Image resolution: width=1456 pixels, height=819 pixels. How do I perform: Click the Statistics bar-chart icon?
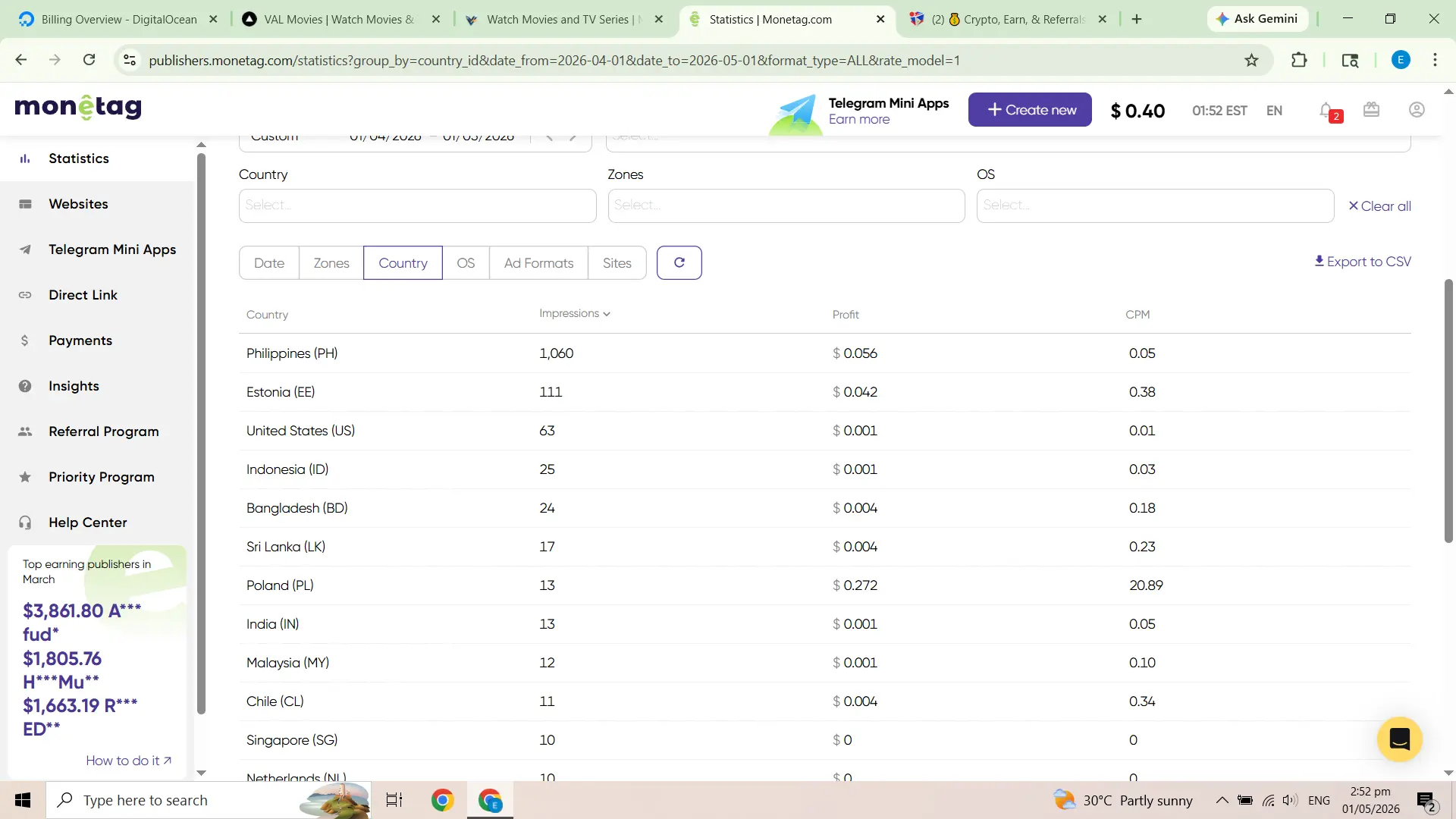25,158
